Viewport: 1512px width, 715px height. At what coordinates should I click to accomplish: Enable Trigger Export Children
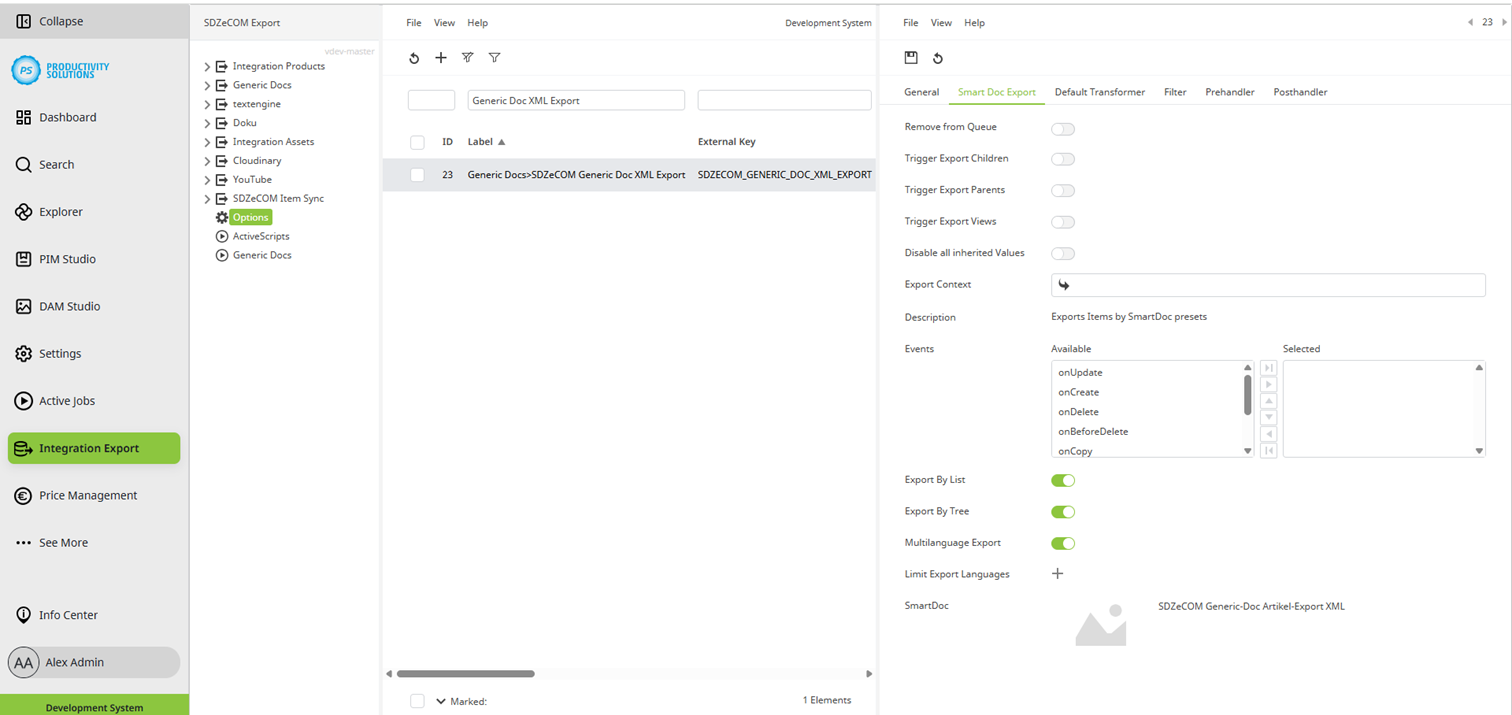1063,159
